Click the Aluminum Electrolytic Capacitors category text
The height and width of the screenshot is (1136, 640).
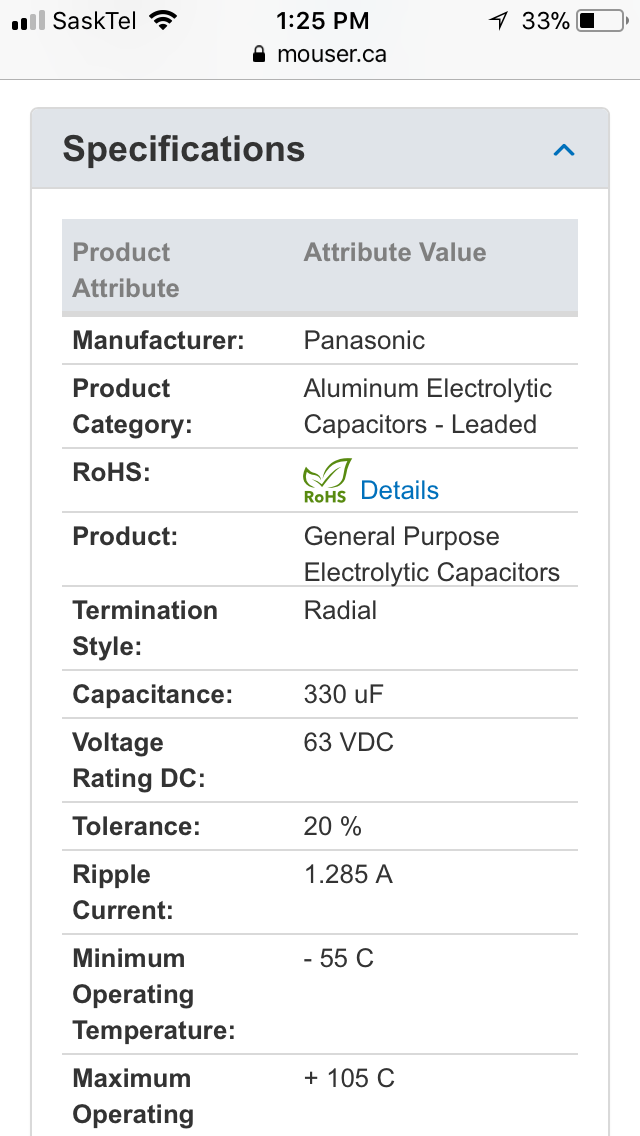(428, 406)
